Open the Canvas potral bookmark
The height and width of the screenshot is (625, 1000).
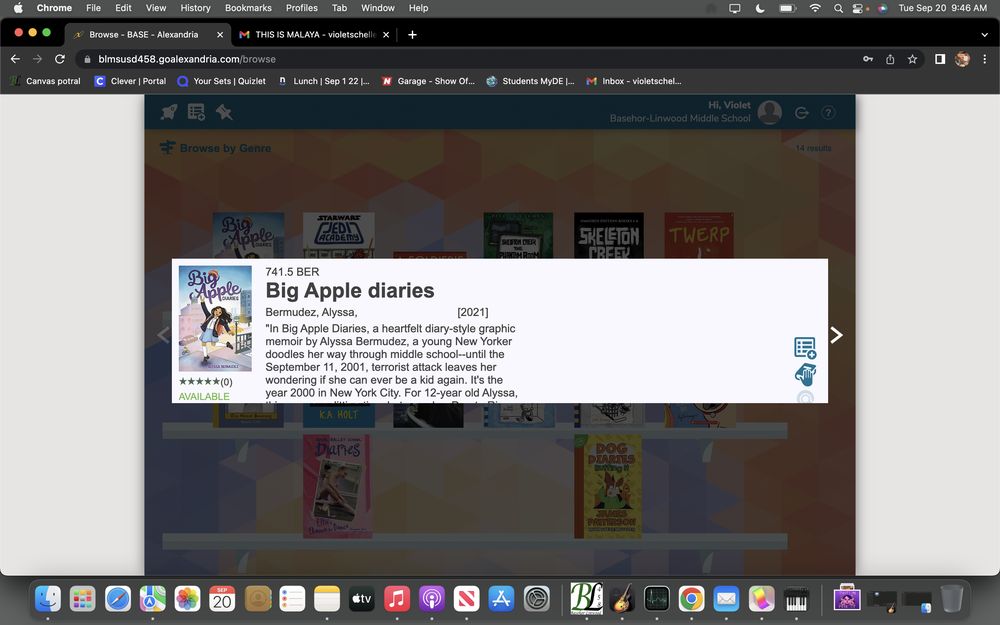click(x=45, y=81)
